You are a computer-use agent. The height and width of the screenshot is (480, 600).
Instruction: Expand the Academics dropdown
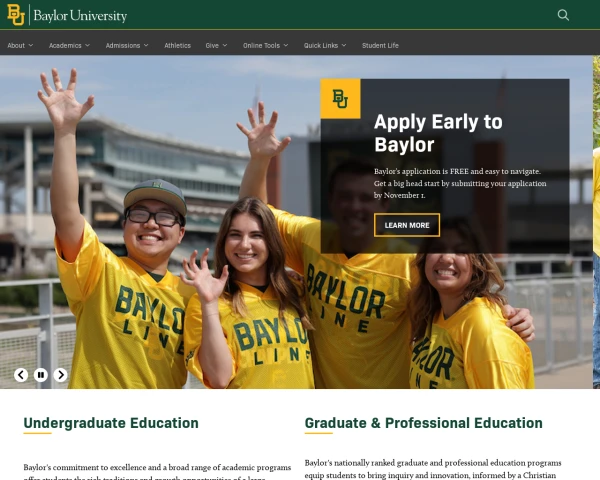(69, 45)
